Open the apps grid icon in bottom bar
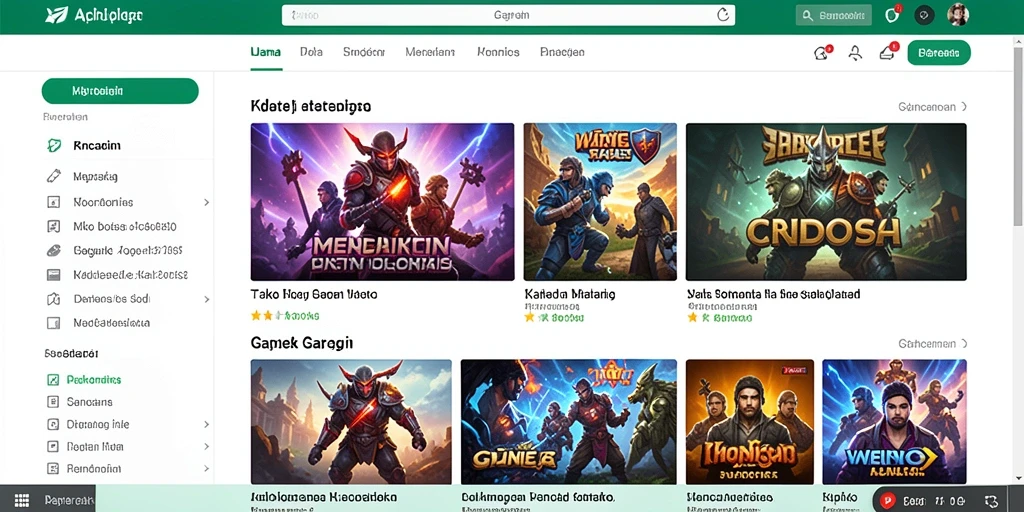This screenshot has width=1024, height=512. coord(22,500)
